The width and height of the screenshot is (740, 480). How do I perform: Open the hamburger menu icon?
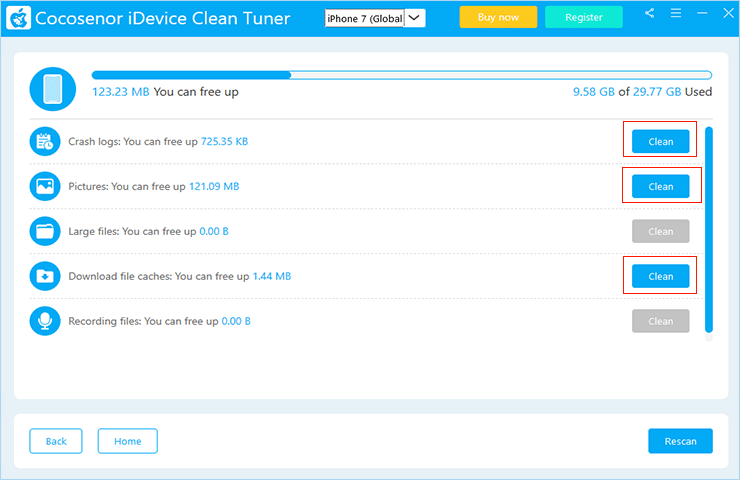click(x=676, y=13)
